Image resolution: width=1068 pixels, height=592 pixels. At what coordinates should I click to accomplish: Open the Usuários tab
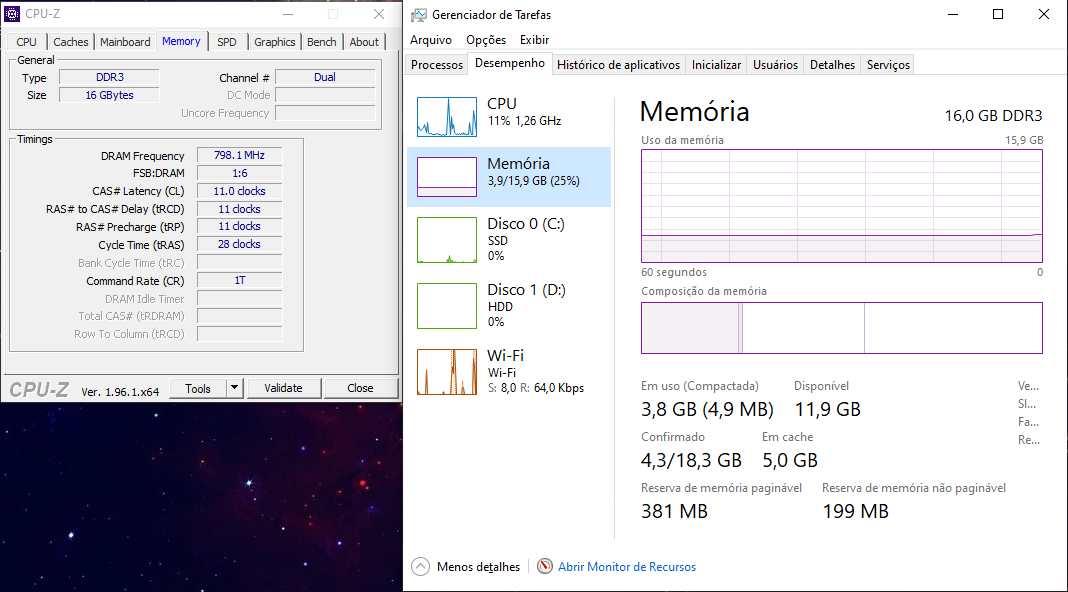[775, 65]
